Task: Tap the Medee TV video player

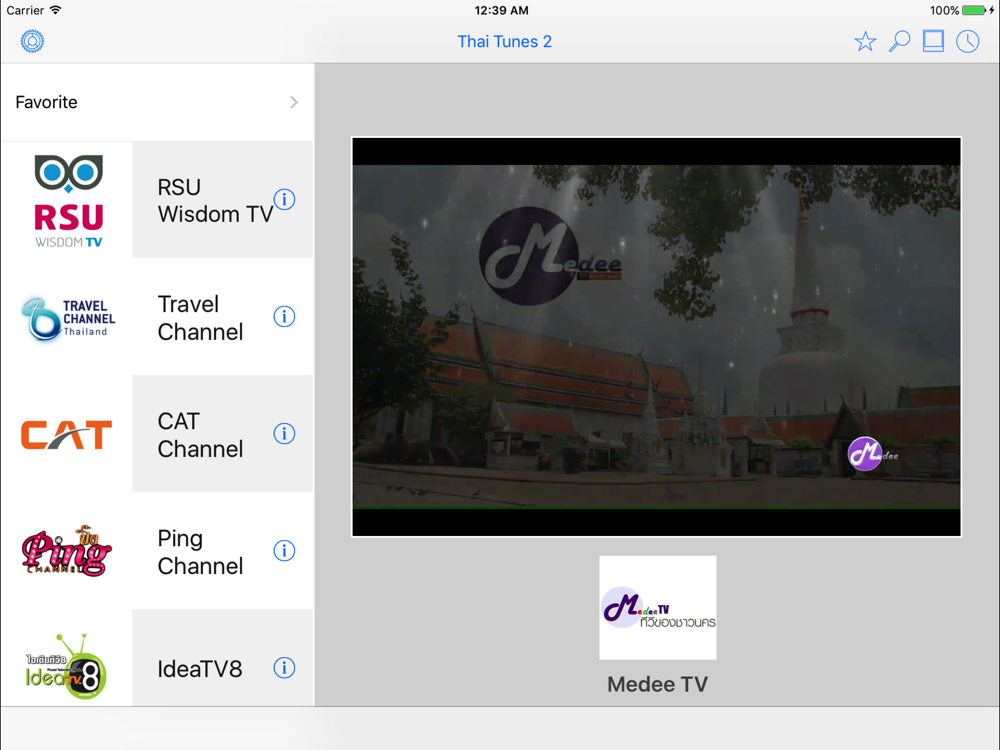Action: [656, 337]
